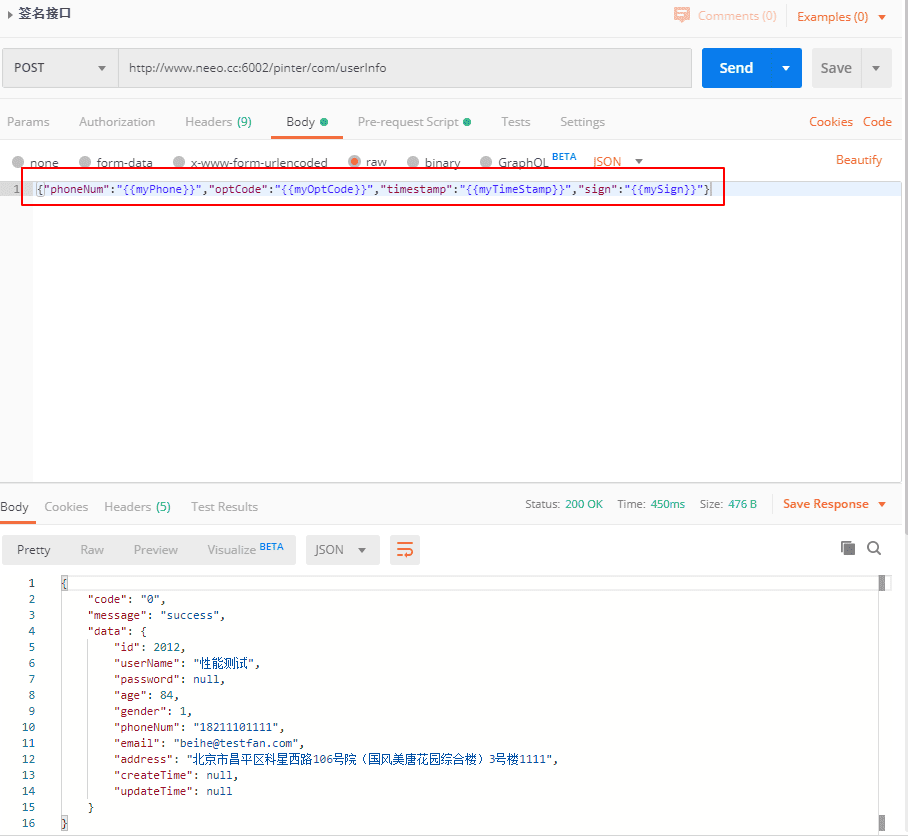Click the "age": 84 response line
Screen dimensions: 908x836
click(146, 695)
